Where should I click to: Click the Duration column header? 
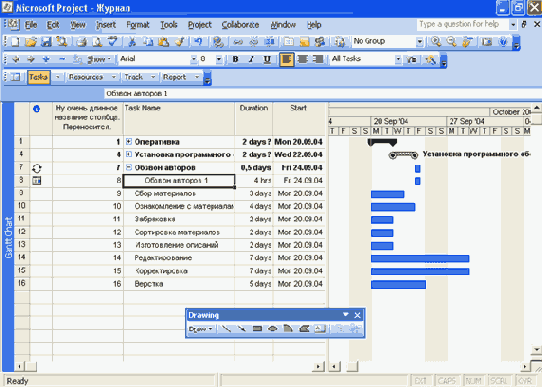254,119
